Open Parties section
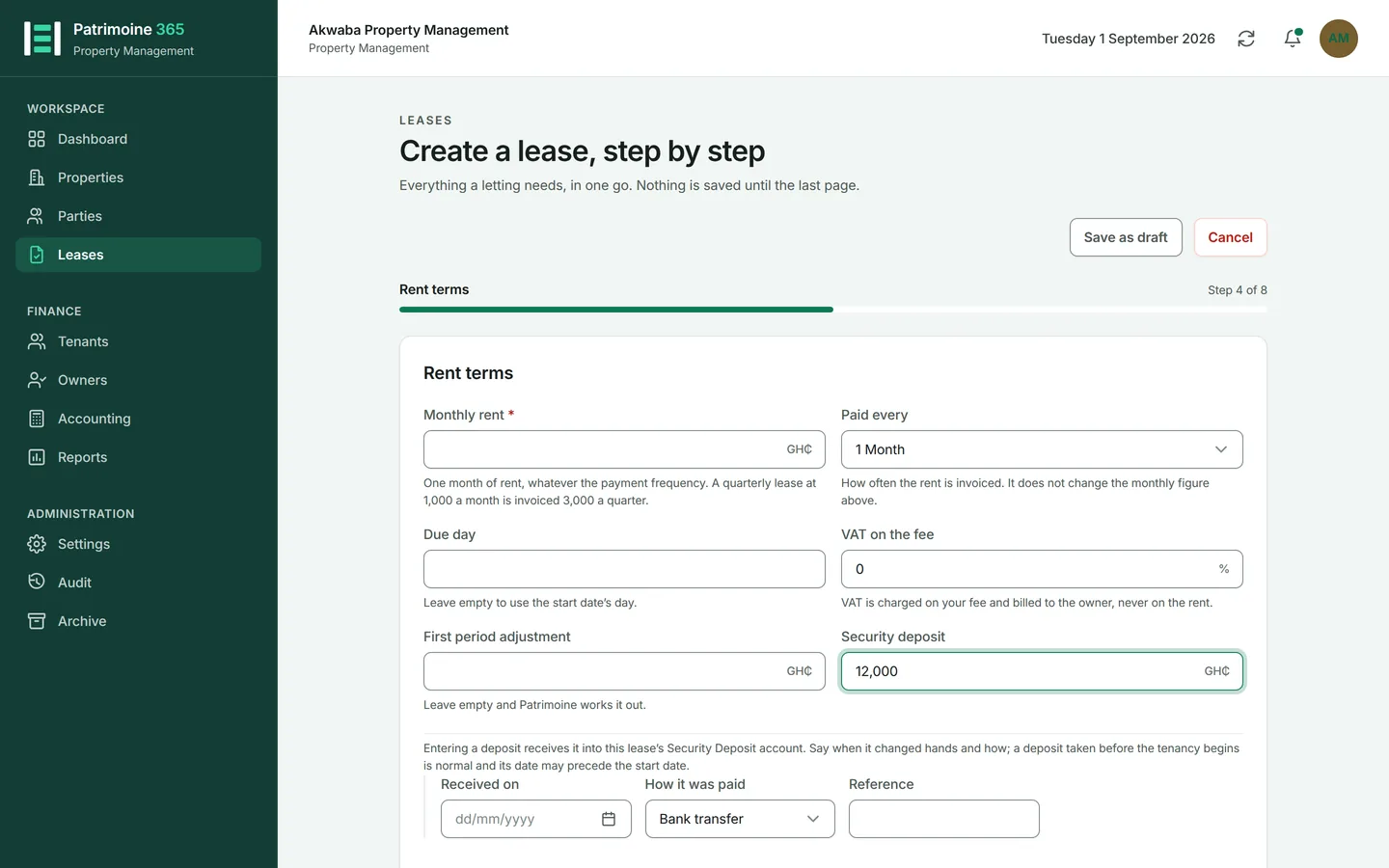The image size is (1389, 868). [138, 216]
